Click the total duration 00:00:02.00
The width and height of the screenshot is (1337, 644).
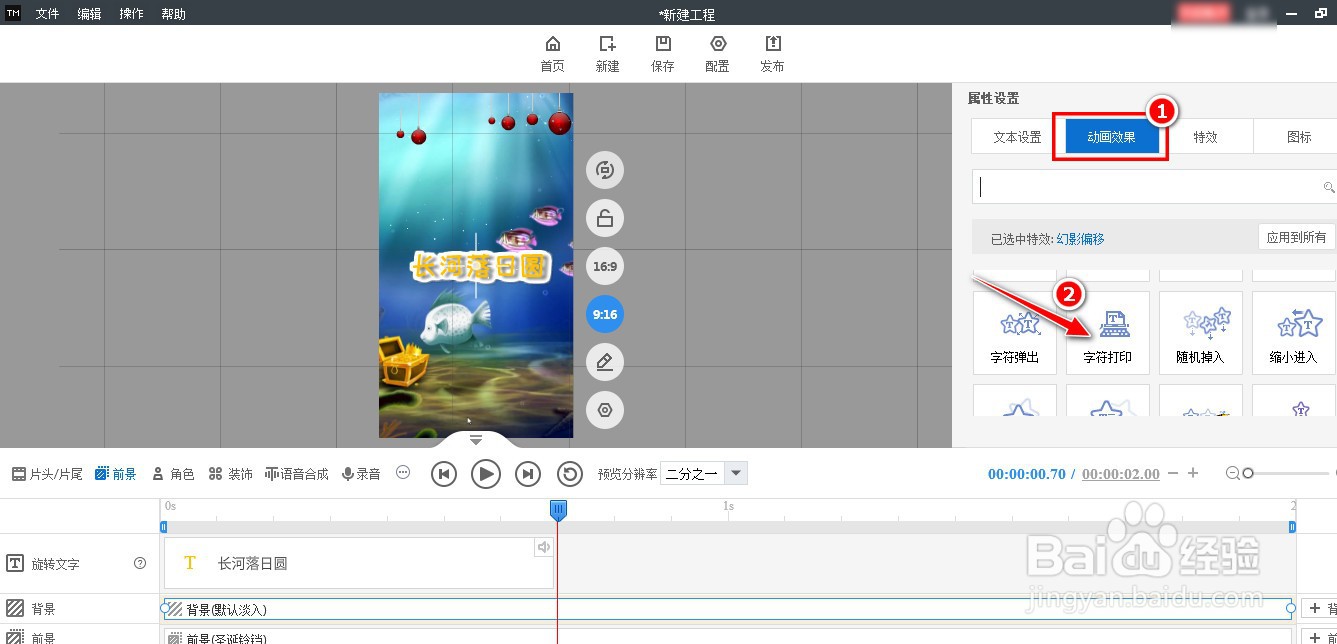pyautogui.click(x=1121, y=474)
